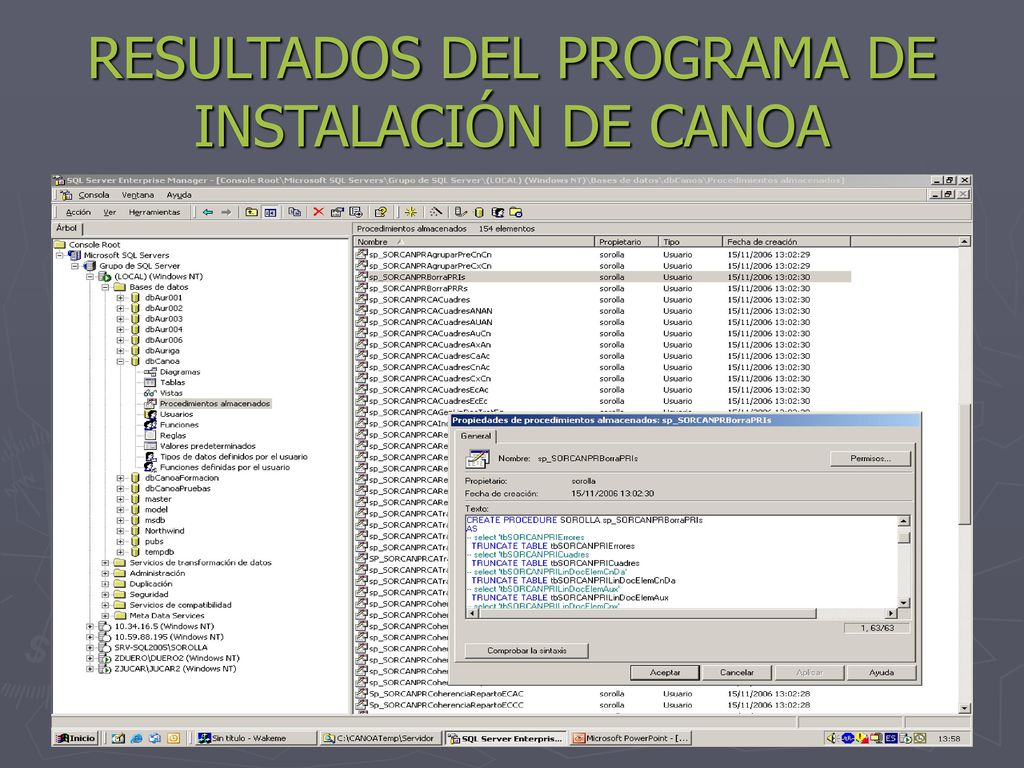Expand Servicios de transformación de datos
Image resolution: width=1024 pixels, height=768 pixels.
click(105, 562)
